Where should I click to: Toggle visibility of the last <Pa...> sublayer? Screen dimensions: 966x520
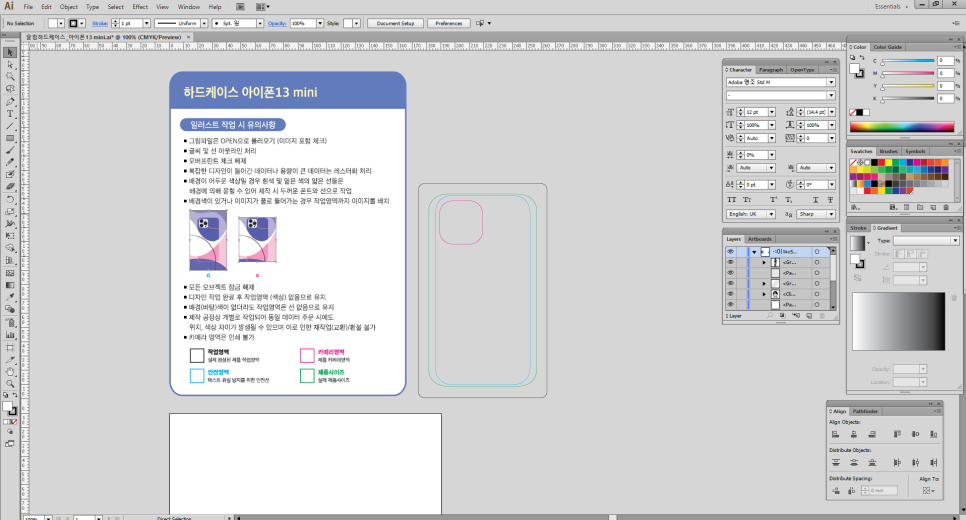coord(730,304)
